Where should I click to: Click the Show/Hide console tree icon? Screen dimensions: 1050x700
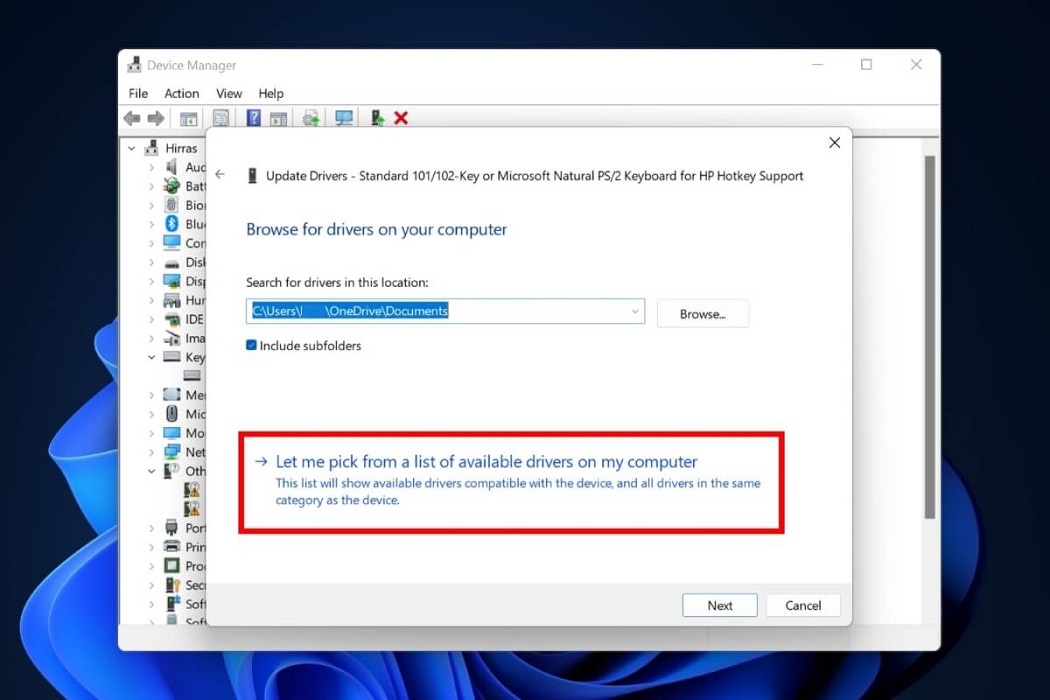(x=187, y=117)
